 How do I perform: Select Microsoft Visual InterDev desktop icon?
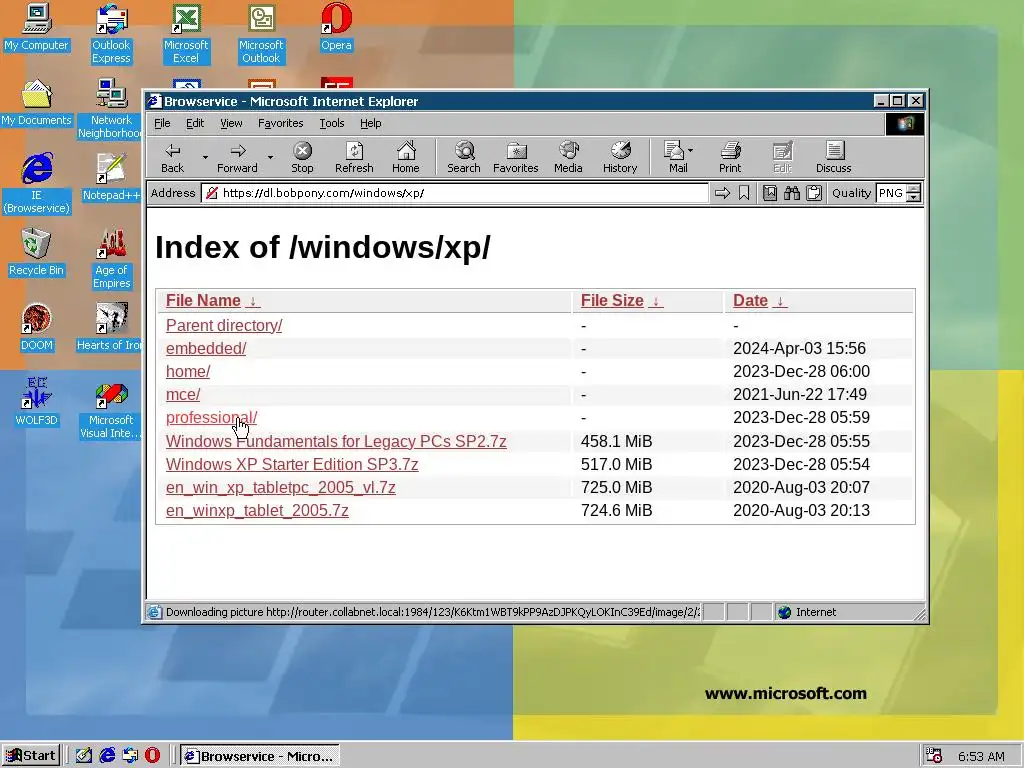pyautogui.click(x=111, y=411)
